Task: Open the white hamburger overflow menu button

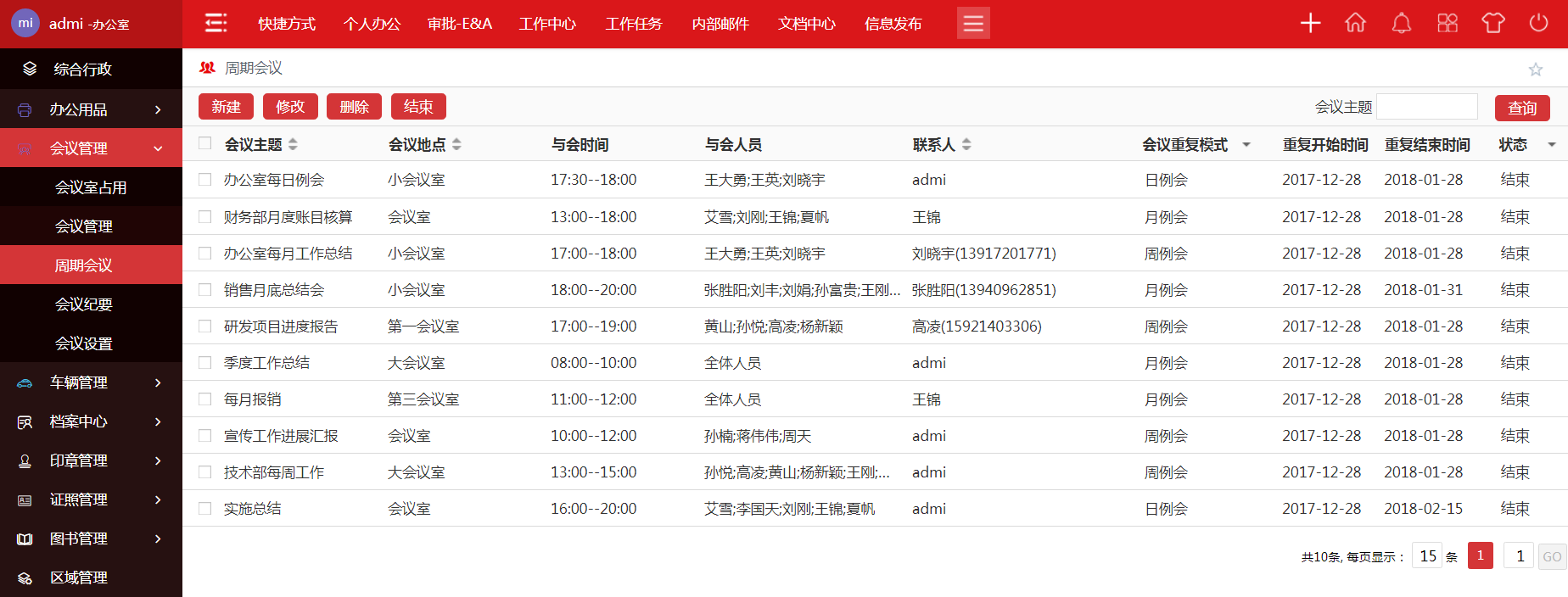Action: pos(973,23)
